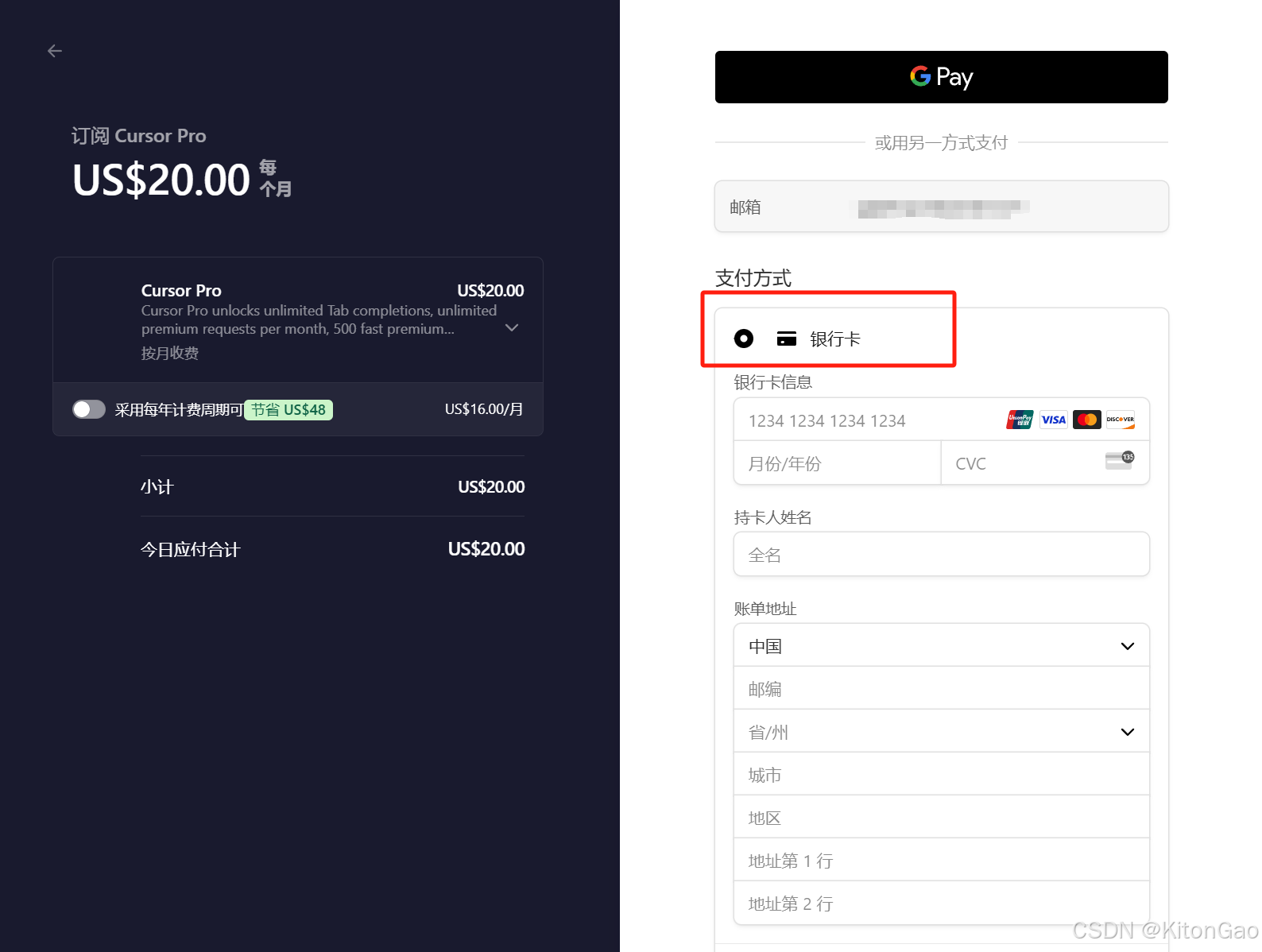Screen dimensions: 1262x952
Task: Click the VISA card logo
Action: click(1054, 420)
